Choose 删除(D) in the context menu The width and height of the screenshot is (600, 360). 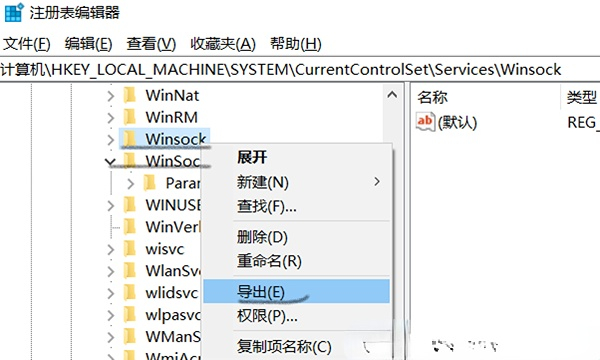[x=296, y=237]
